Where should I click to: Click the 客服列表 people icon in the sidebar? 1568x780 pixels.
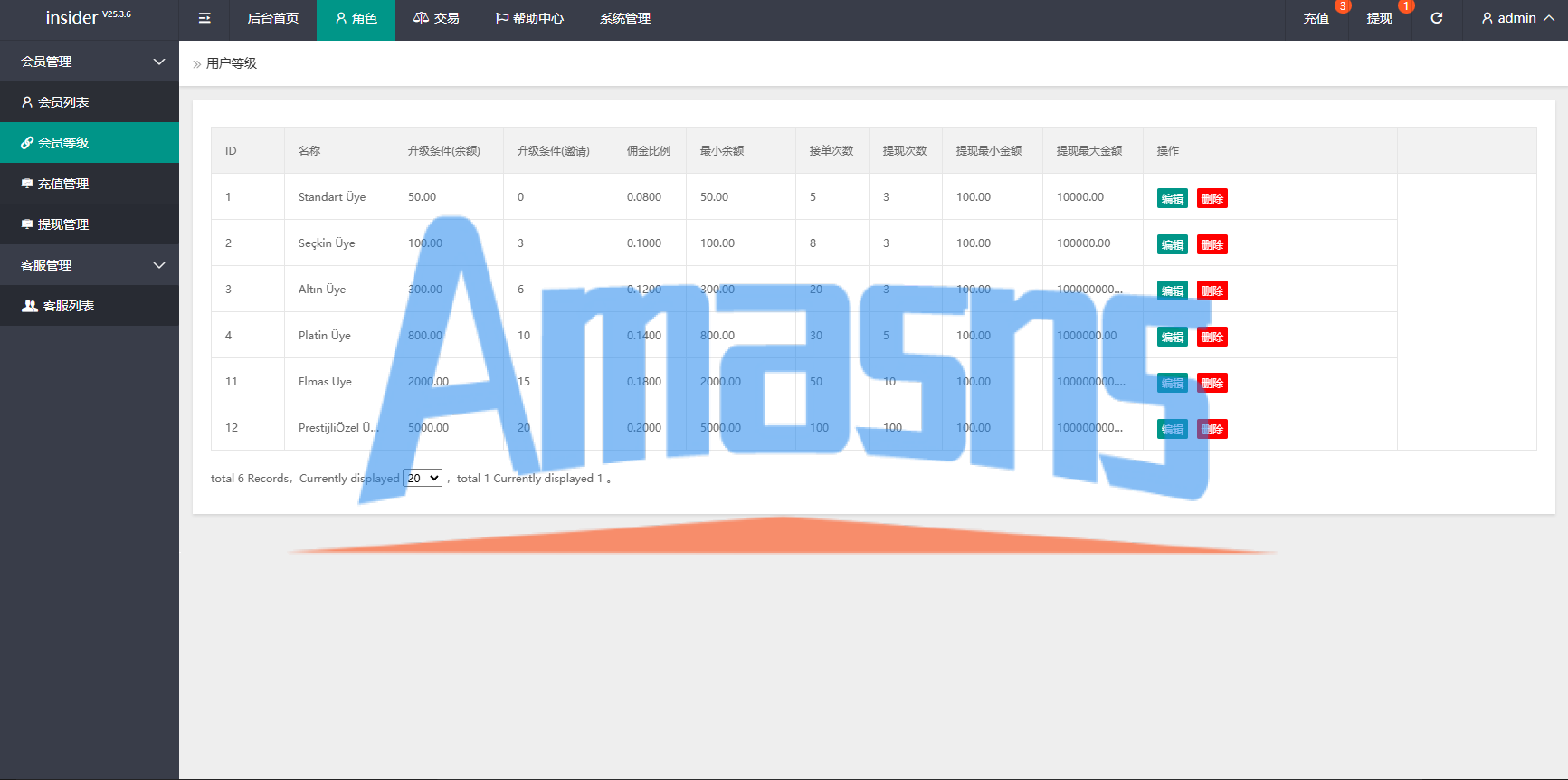pyautogui.click(x=30, y=306)
